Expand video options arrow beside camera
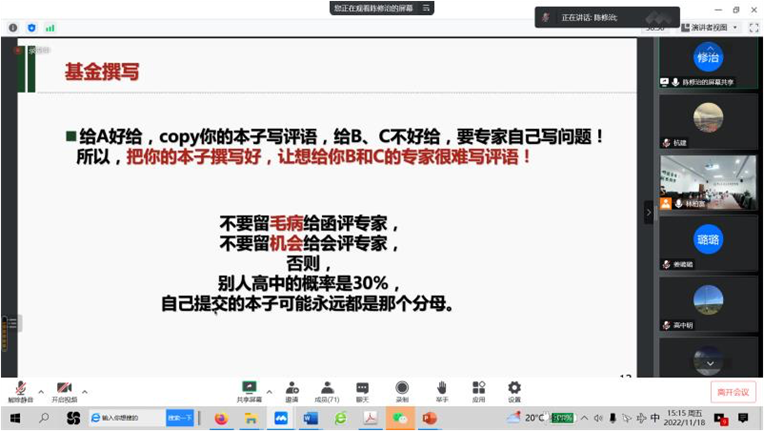Screen dimensions: 764x431 tap(85, 392)
